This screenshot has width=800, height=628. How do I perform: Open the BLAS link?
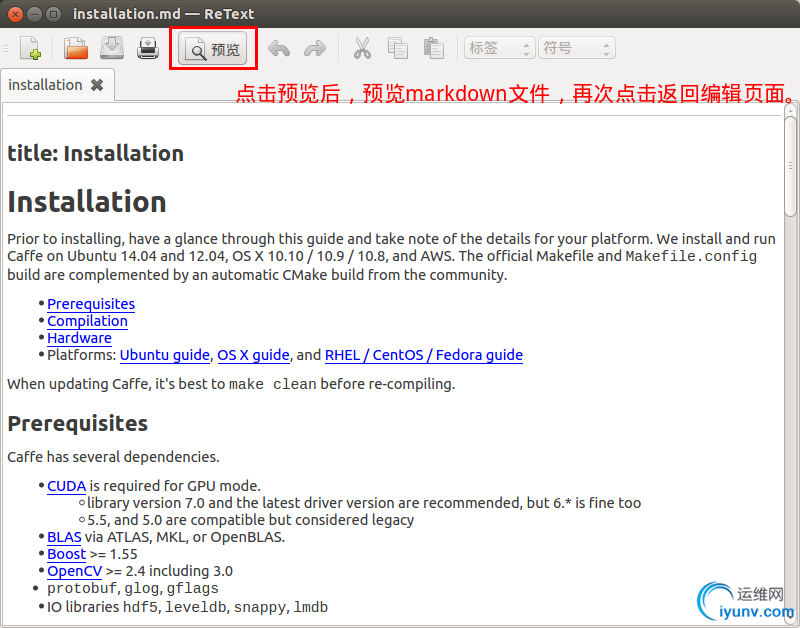64,537
